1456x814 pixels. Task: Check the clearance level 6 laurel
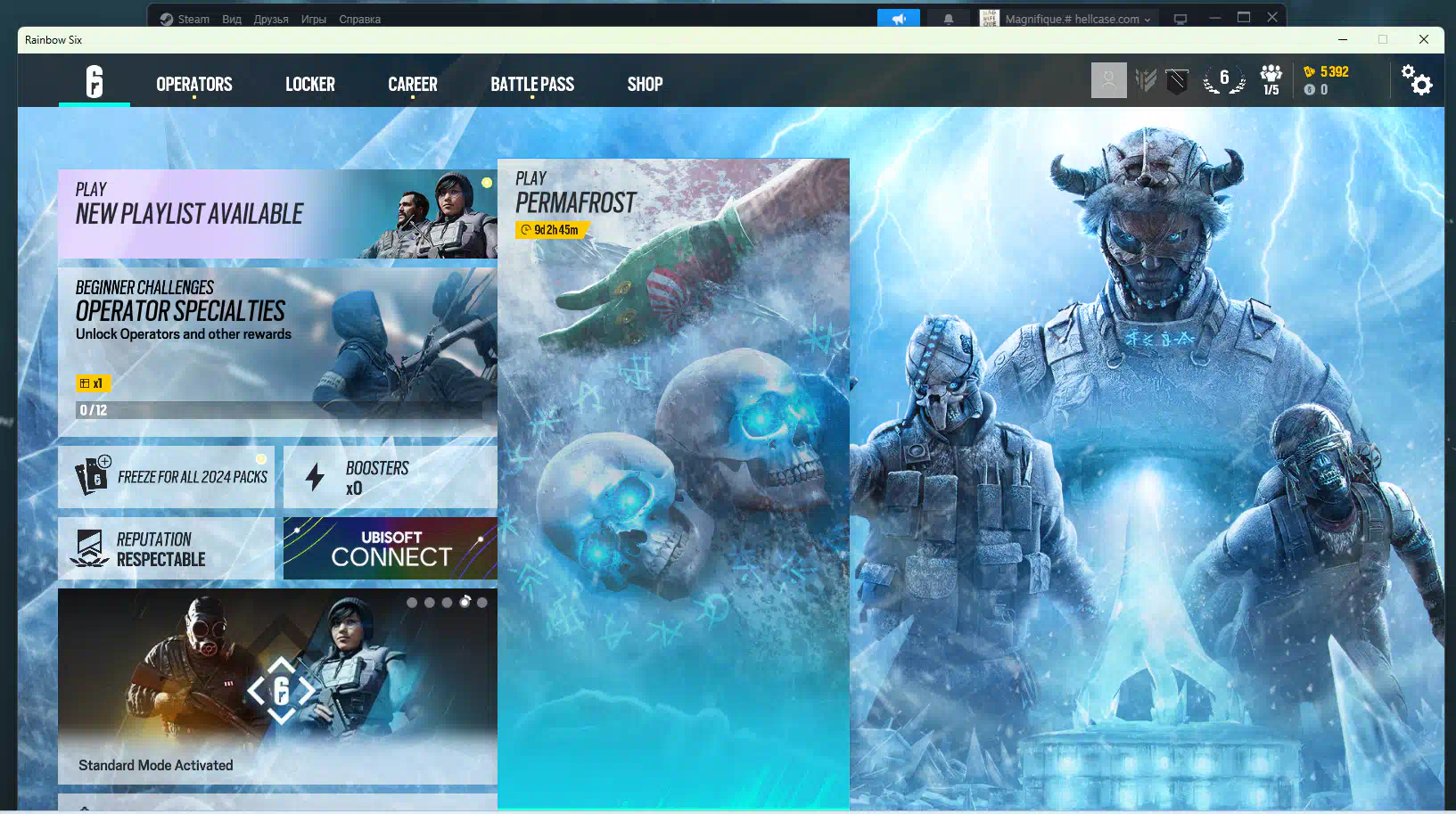click(x=1224, y=79)
